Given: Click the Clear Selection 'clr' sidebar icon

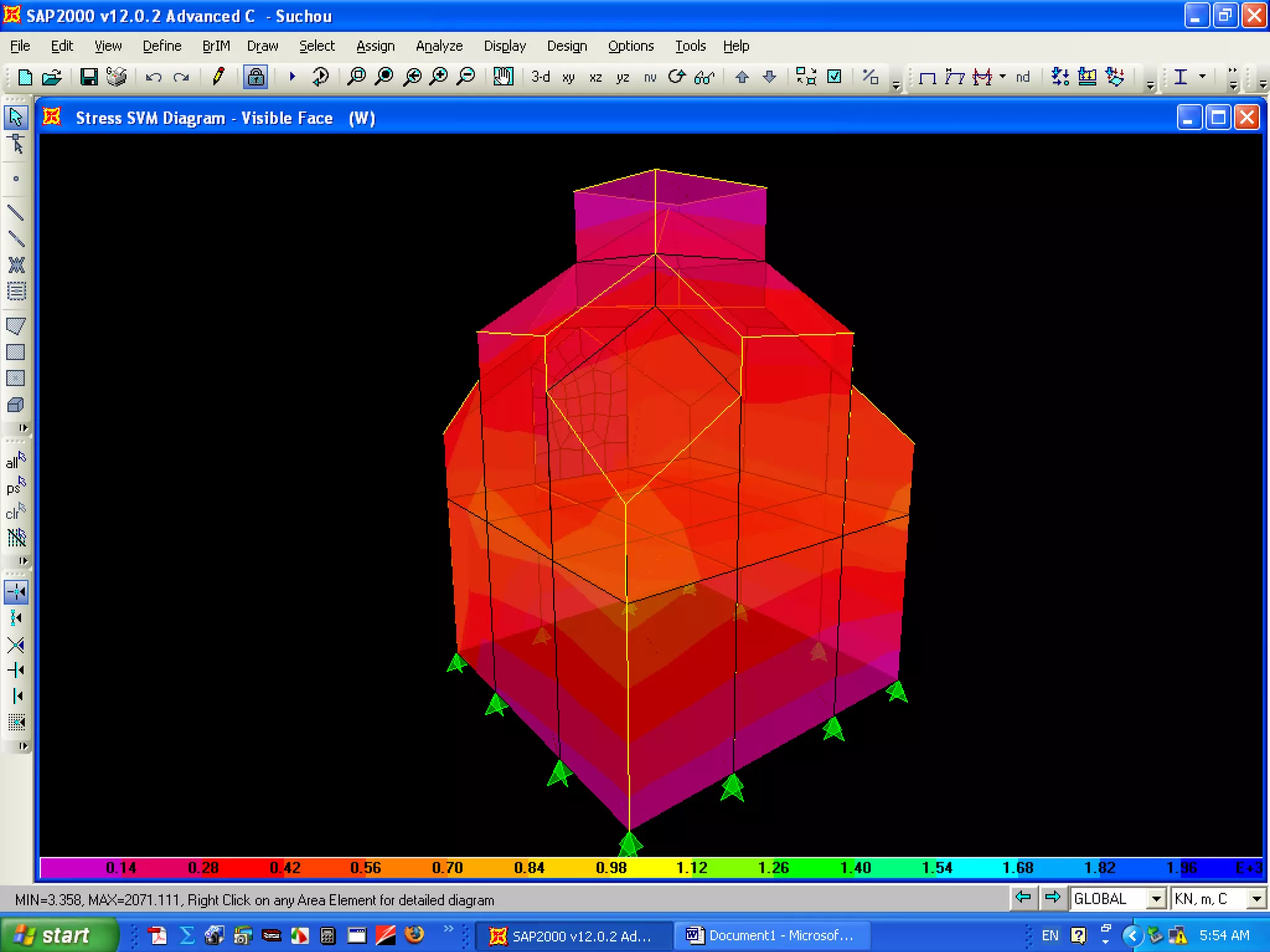Looking at the screenshot, I should tap(16, 513).
